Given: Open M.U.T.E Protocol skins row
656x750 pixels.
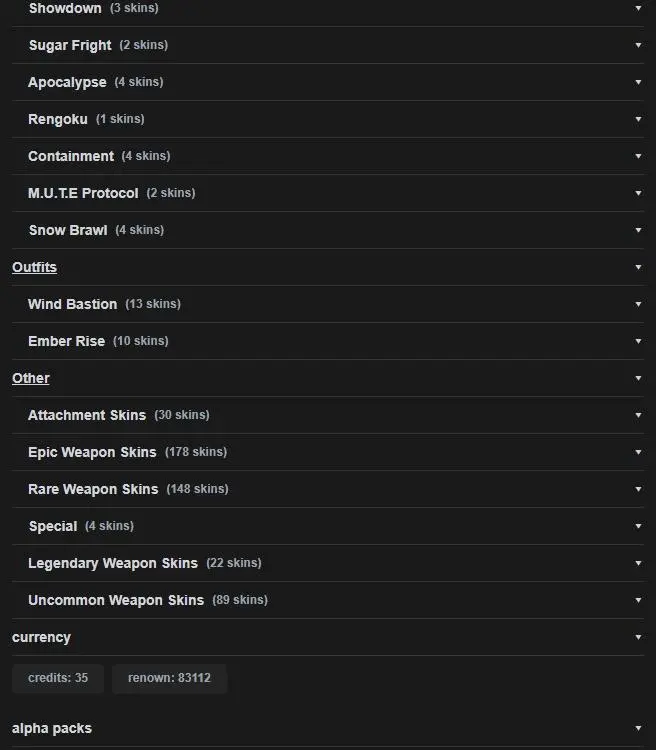Looking at the screenshot, I should [x=328, y=193].
